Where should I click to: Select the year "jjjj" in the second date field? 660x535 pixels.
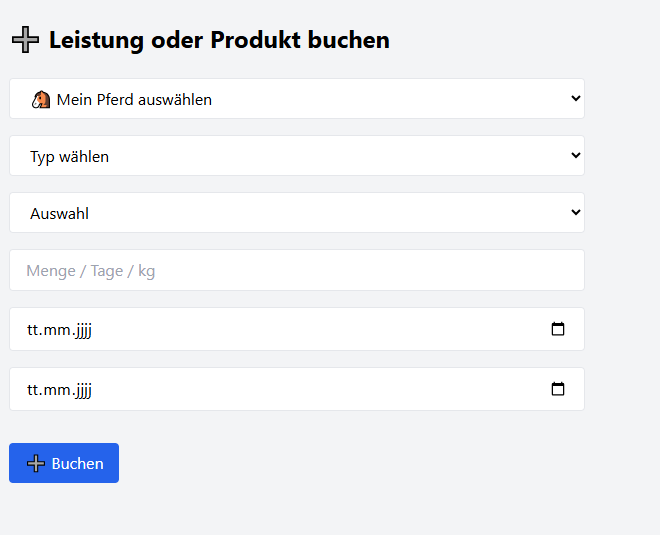(x=82, y=389)
